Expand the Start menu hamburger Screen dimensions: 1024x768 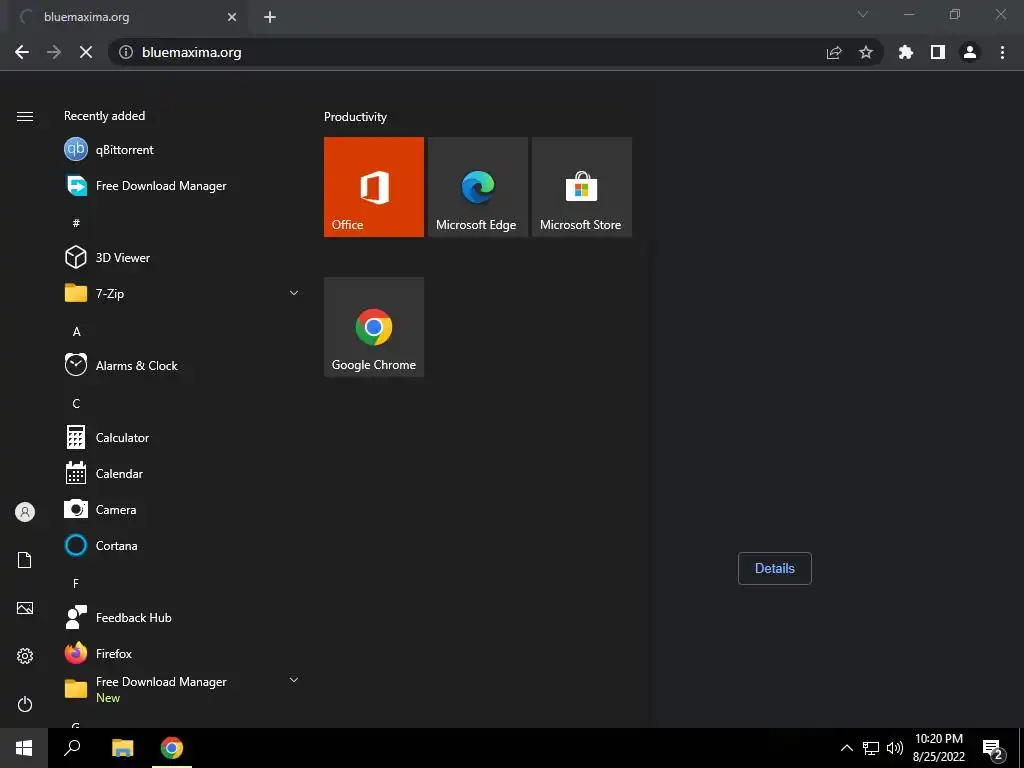pyautogui.click(x=25, y=116)
